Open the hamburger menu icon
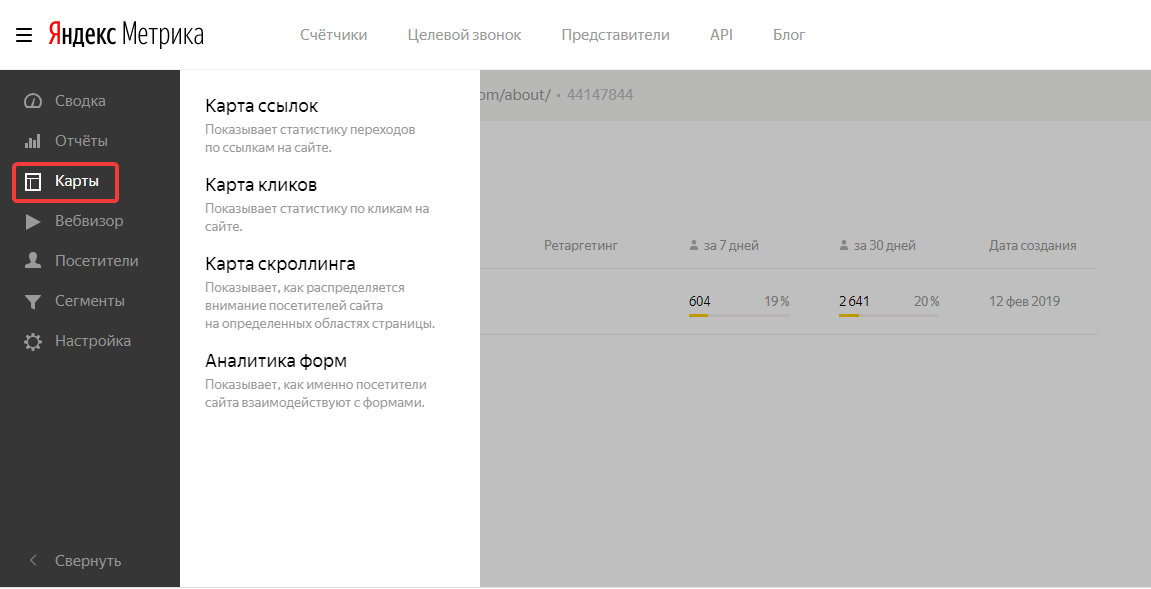Image resolution: width=1151 pixels, height=589 pixels. pyautogui.click(x=23, y=35)
